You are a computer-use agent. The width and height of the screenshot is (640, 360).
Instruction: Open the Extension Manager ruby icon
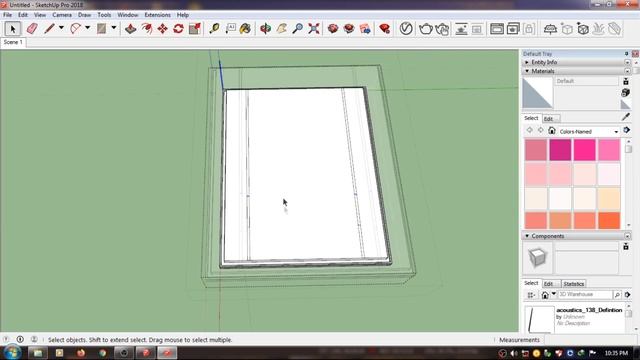click(x=384, y=29)
